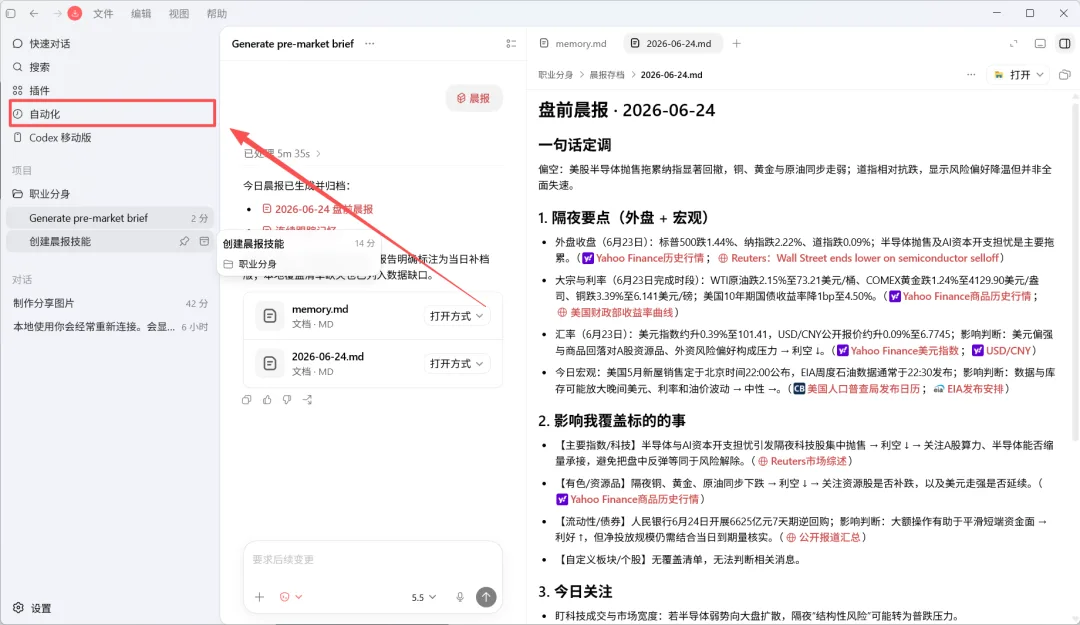Open 搜索 in the sidebar

(x=112, y=67)
